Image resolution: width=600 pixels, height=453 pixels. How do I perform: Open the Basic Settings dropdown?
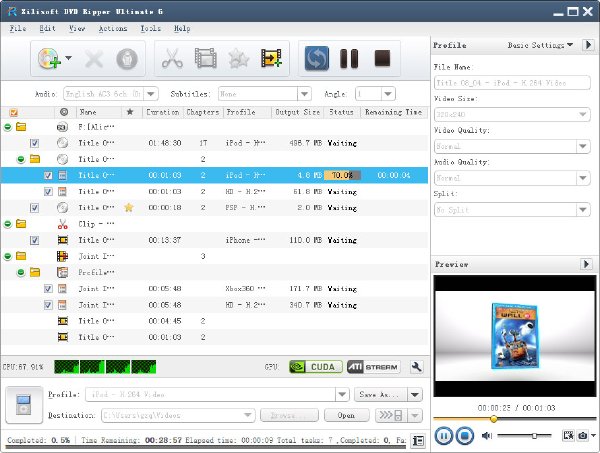[x=540, y=45]
